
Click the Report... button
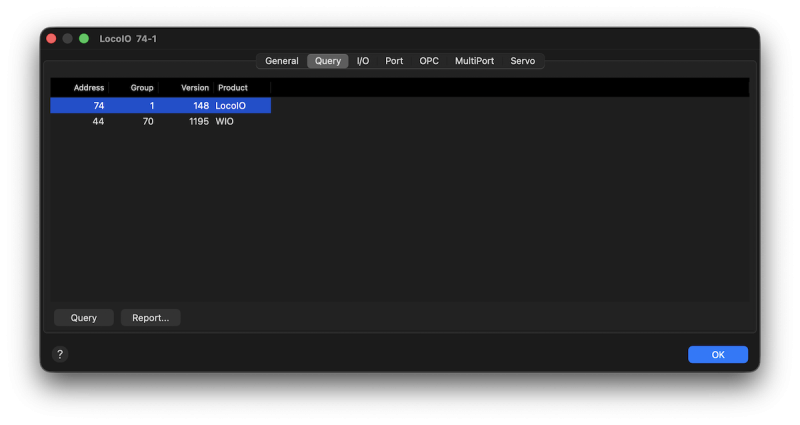(150, 318)
